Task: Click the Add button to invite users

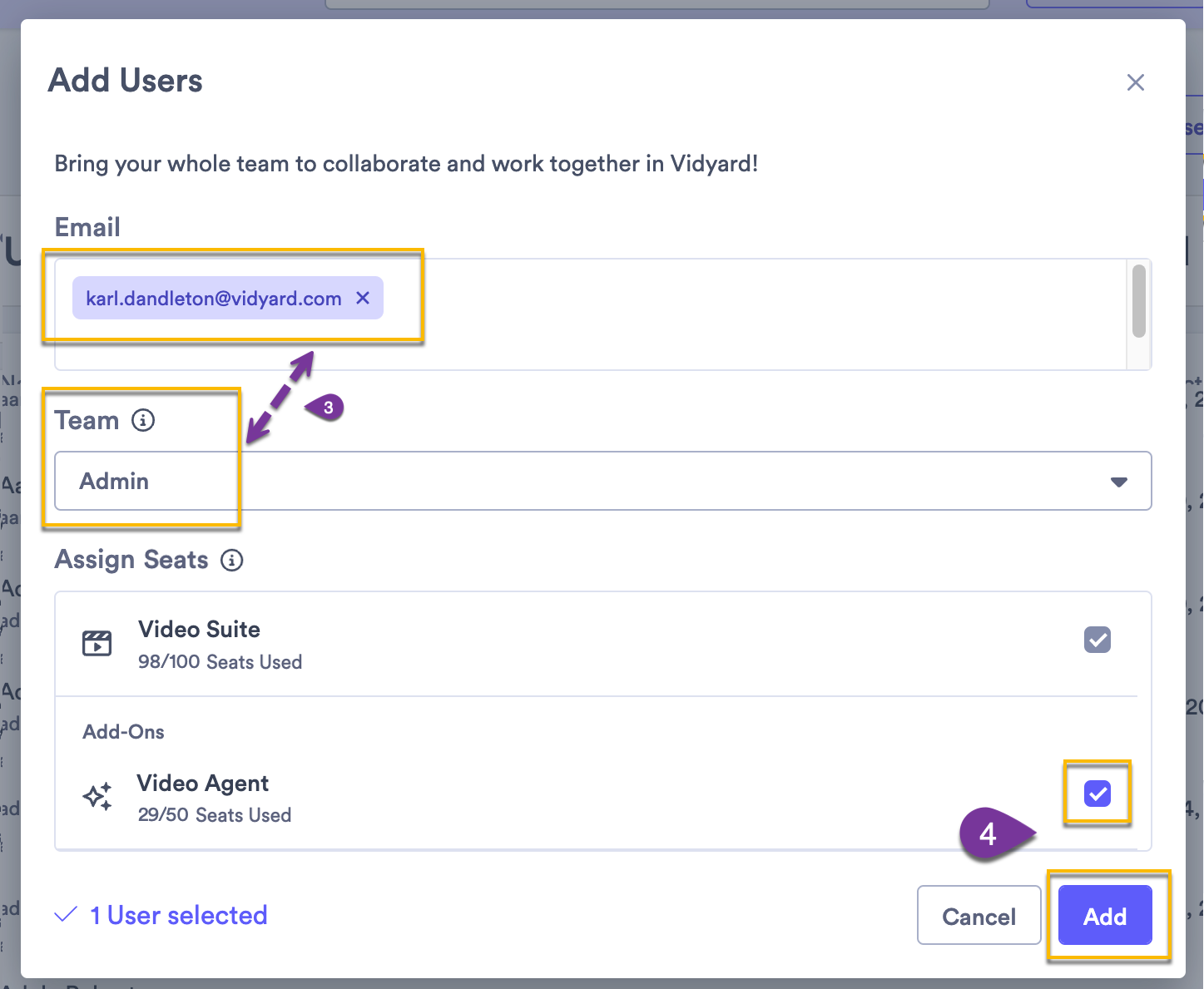Action: click(1105, 916)
